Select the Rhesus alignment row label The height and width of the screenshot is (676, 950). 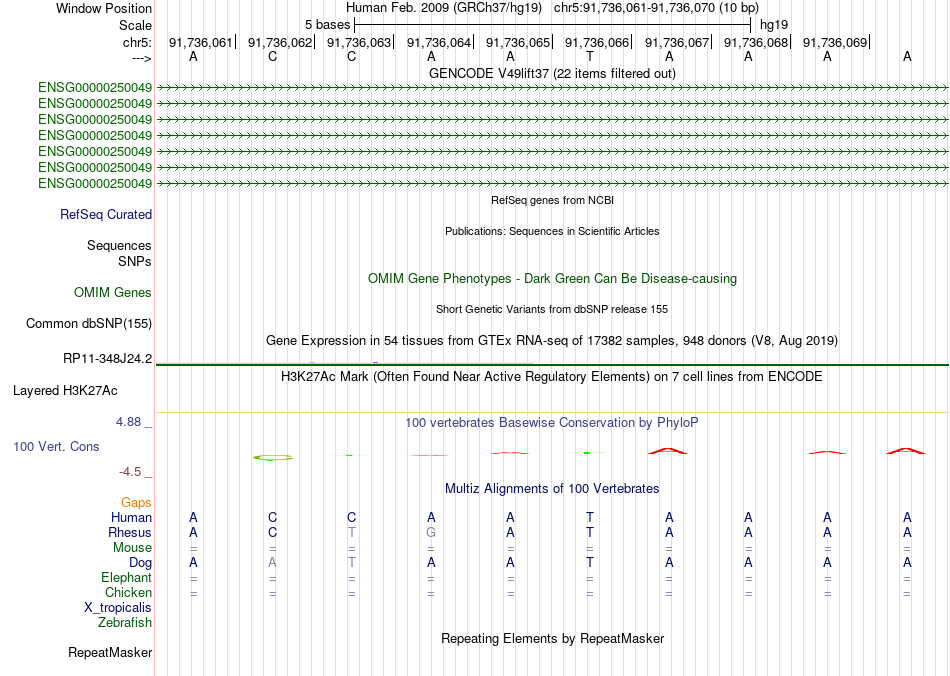click(130, 532)
